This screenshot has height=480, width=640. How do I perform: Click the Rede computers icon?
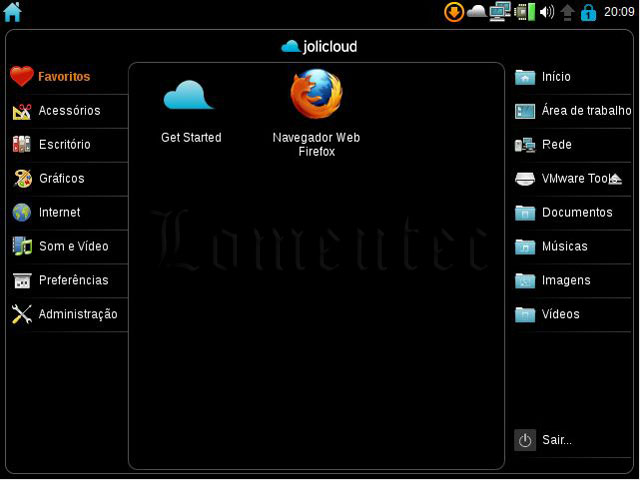coord(525,144)
